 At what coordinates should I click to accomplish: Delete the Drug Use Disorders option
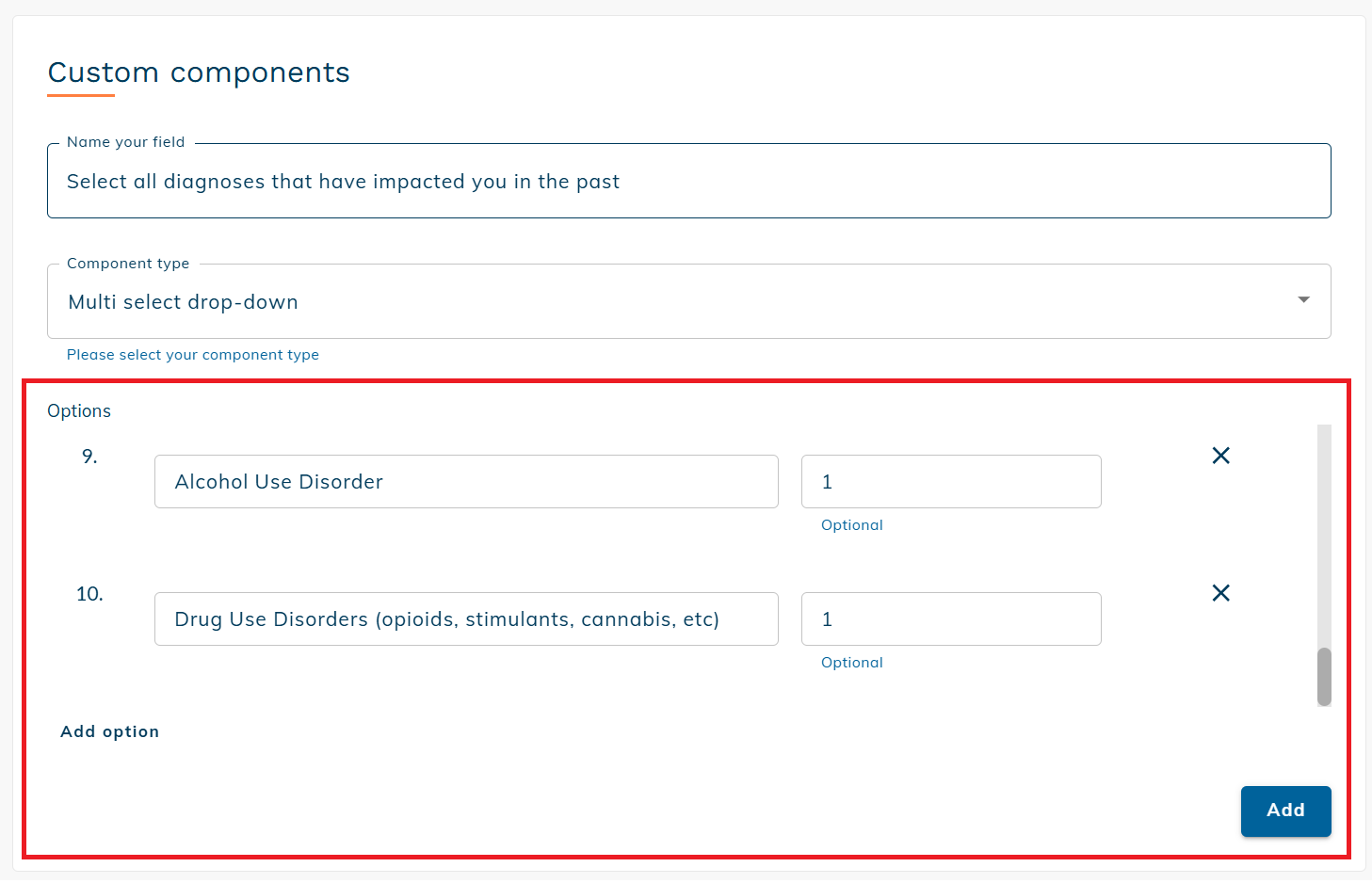click(1220, 593)
